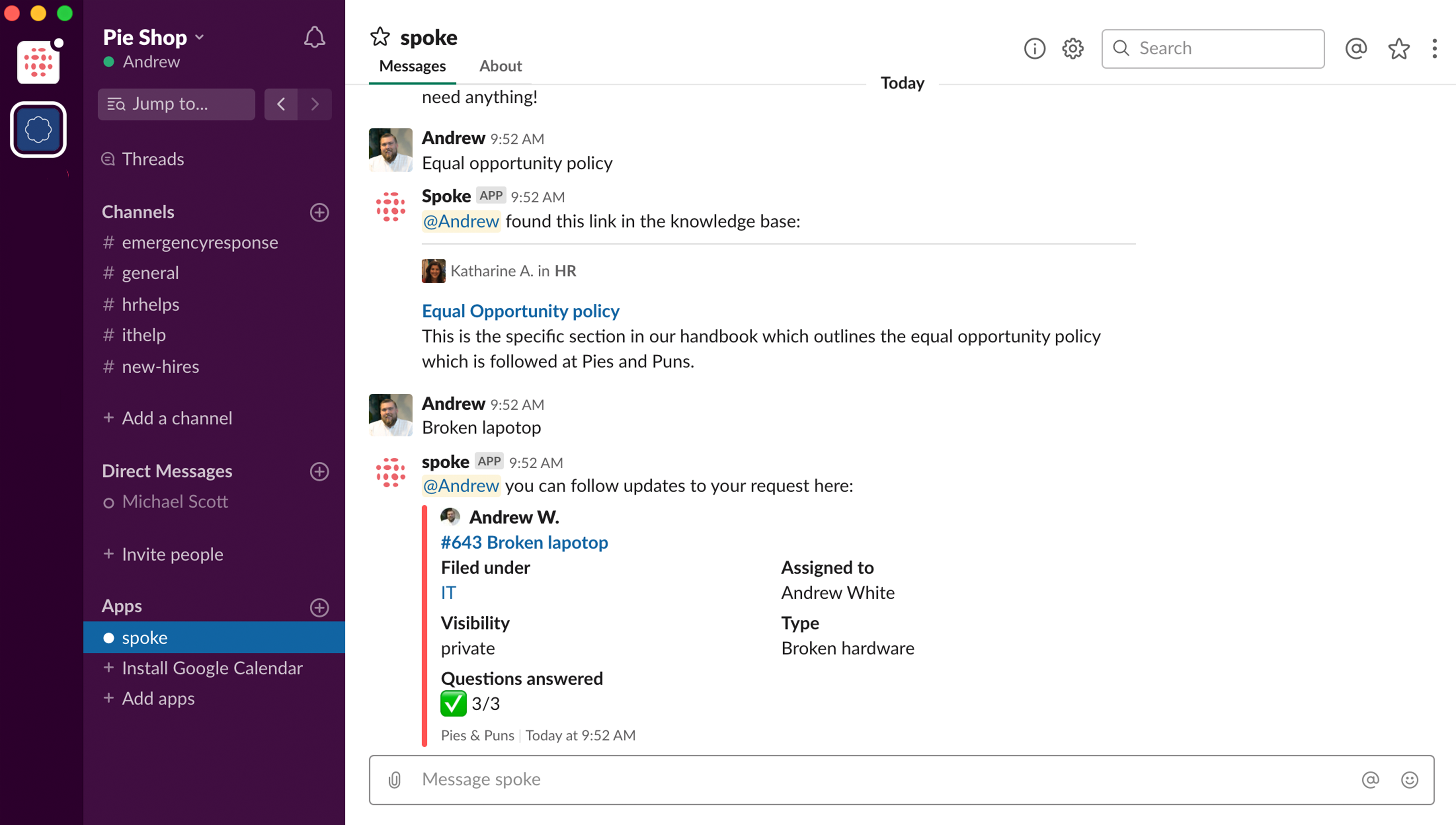The height and width of the screenshot is (825, 1456).
Task: Click Broken hardware type value
Action: pyautogui.click(x=848, y=648)
